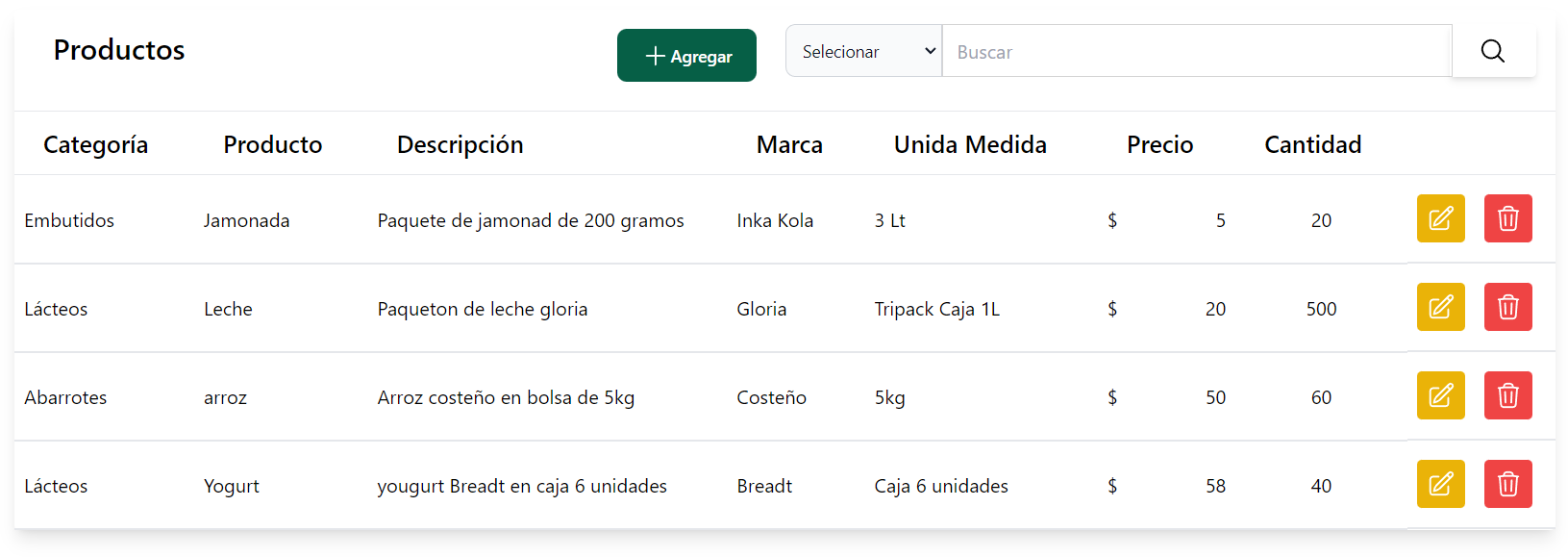Delete the Jamonada product row

pos(1507,218)
